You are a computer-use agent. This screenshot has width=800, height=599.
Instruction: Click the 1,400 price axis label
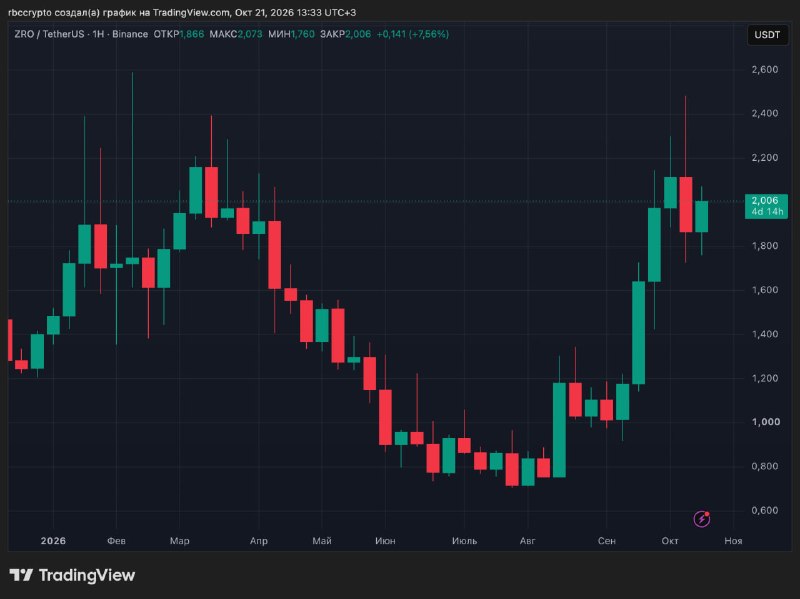point(765,334)
